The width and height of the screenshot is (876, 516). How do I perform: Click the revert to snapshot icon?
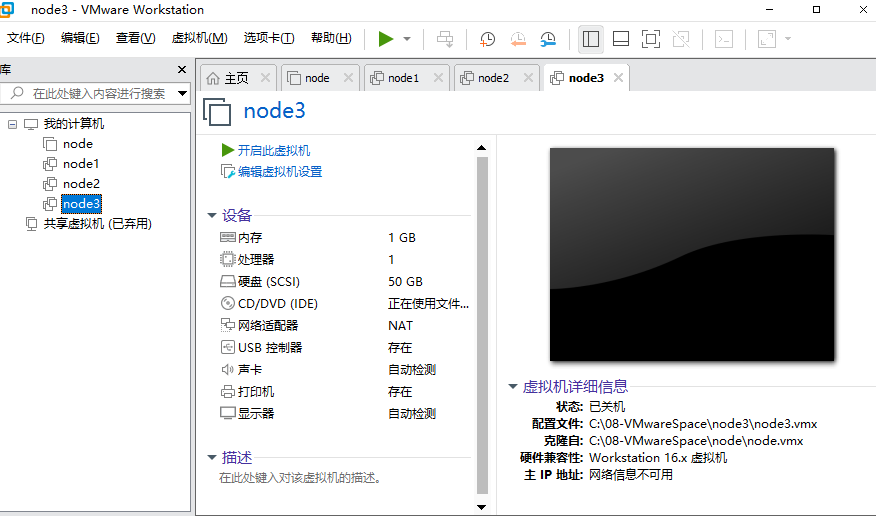point(518,39)
